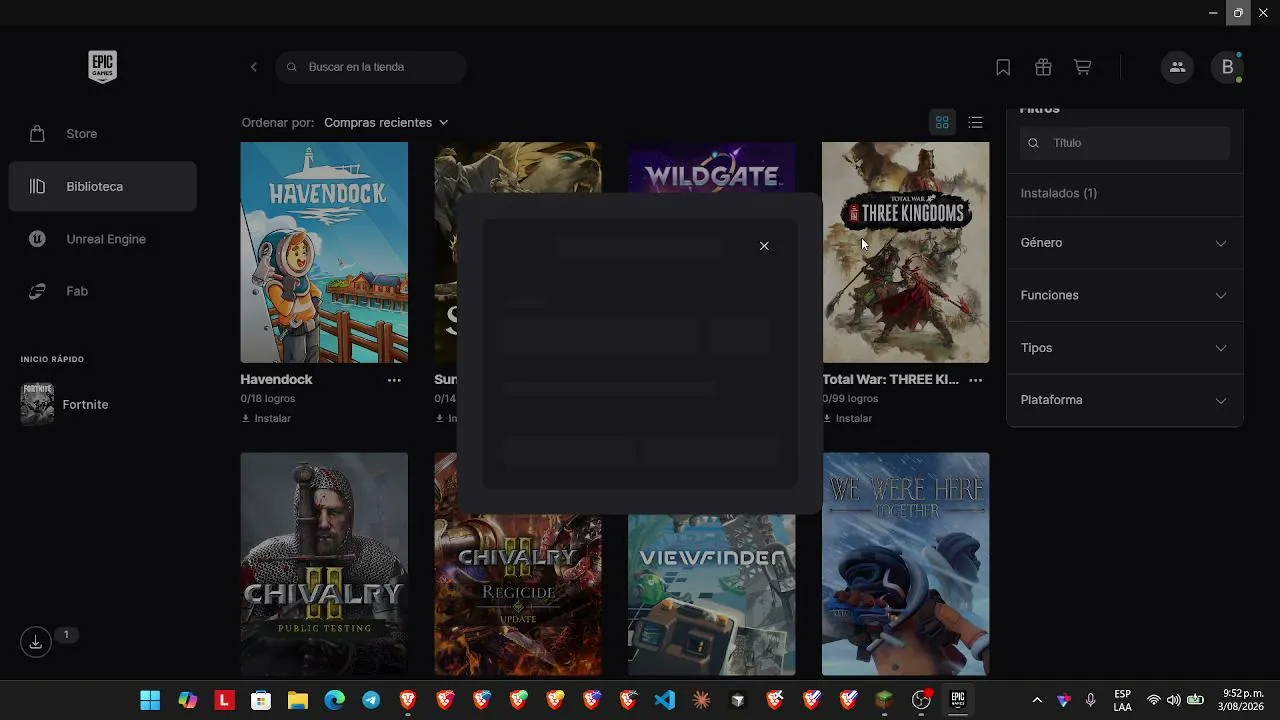Open Microsoft Edge from the taskbar

pos(334,700)
